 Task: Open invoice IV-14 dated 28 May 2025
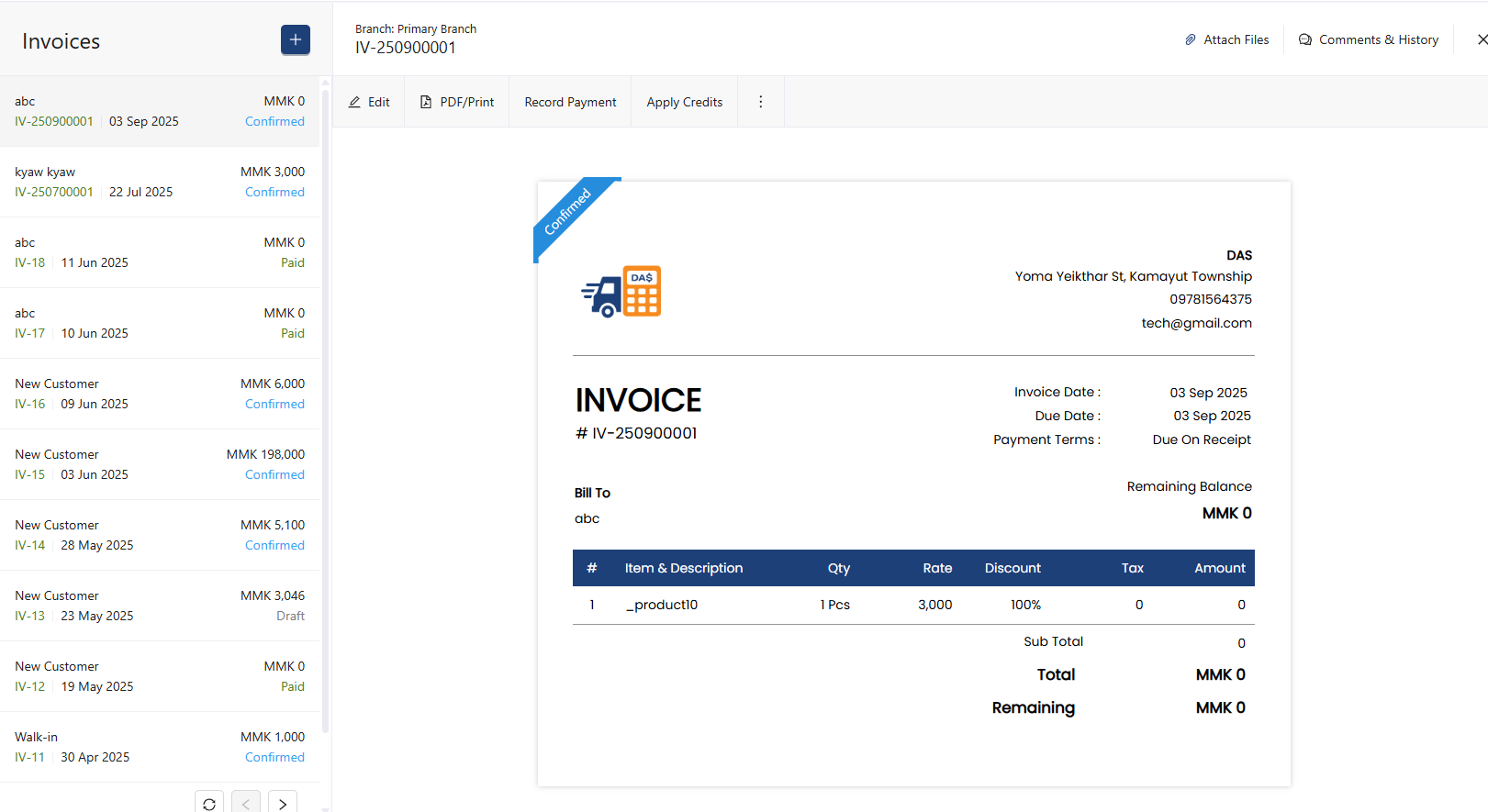pyautogui.click(x=160, y=535)
